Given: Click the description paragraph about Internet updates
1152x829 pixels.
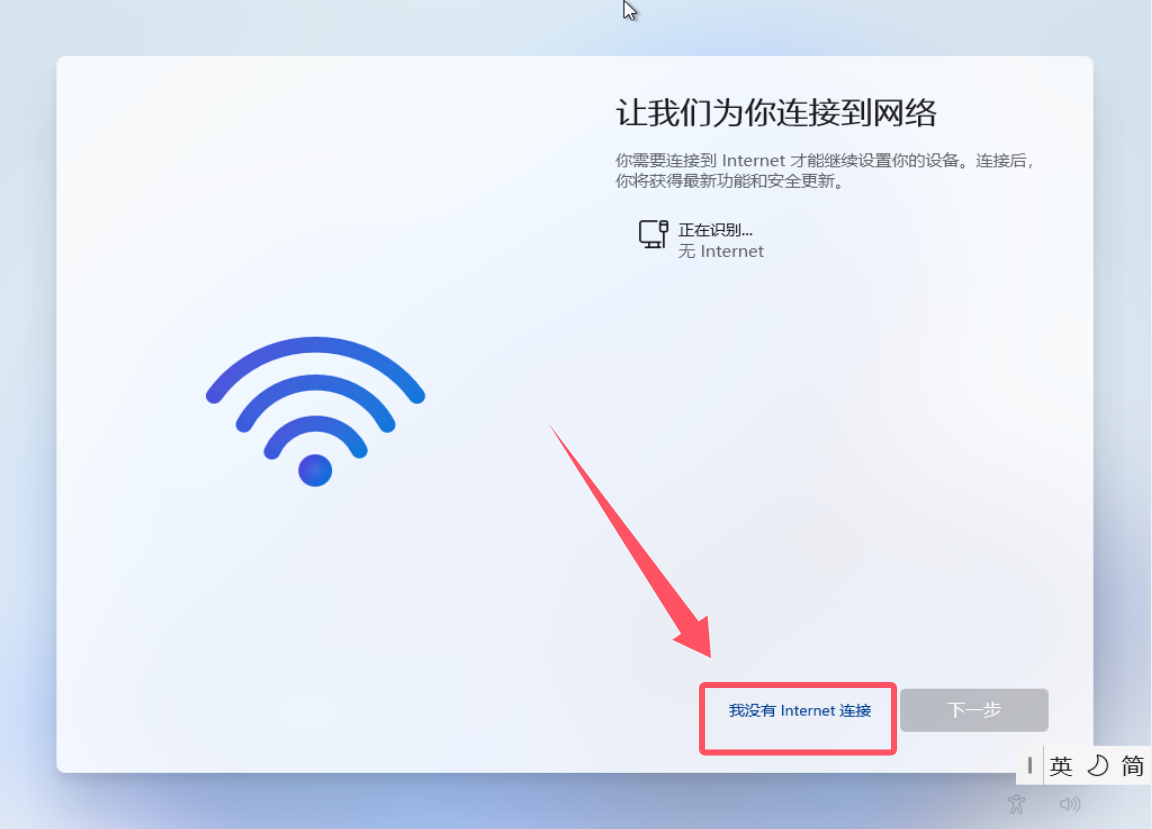Looking at the screenshot, I should click(x=824, y=171).
